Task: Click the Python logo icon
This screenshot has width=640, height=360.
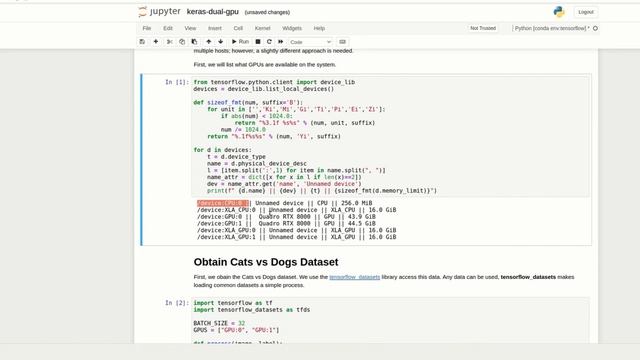Action: [559, 12]
